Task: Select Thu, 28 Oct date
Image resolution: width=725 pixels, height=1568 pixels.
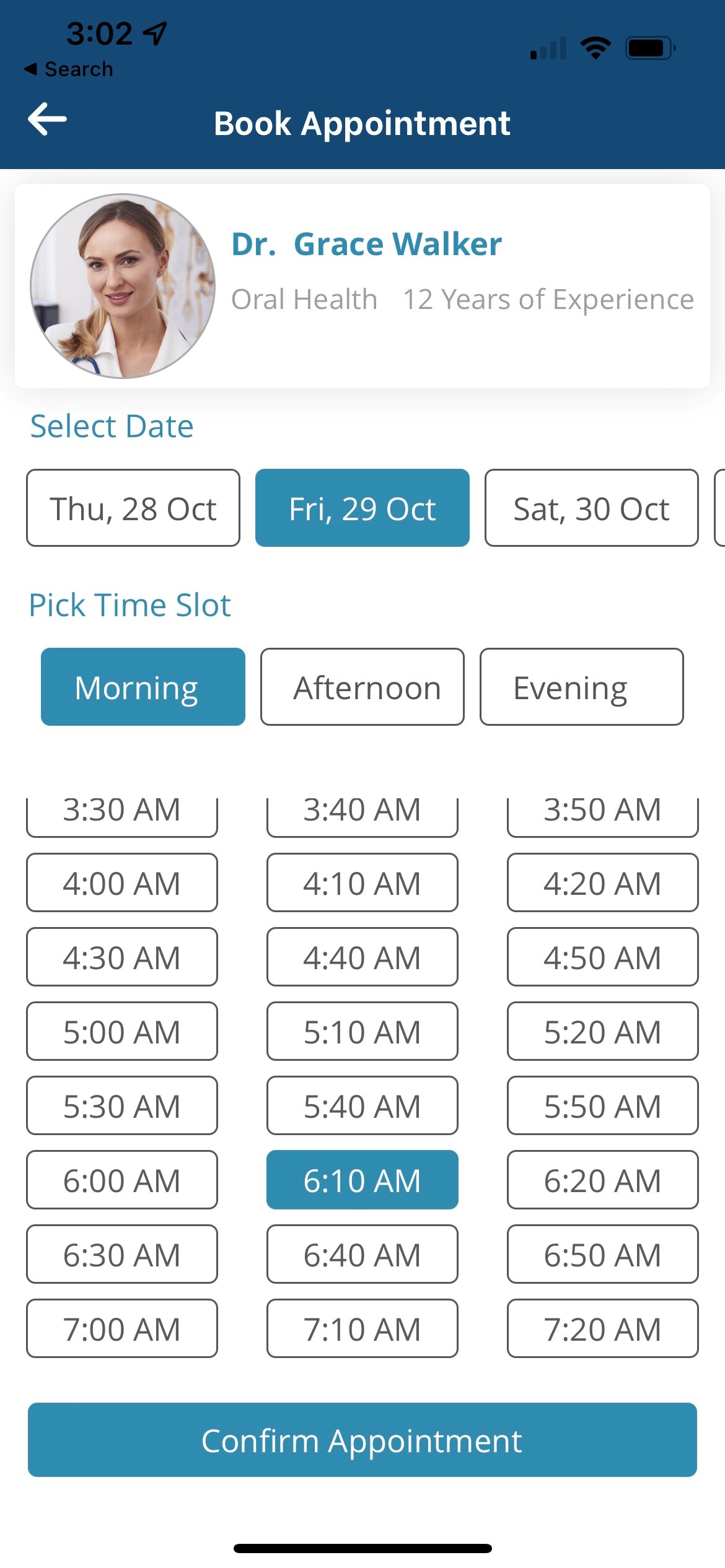Action: pos(133,508)
